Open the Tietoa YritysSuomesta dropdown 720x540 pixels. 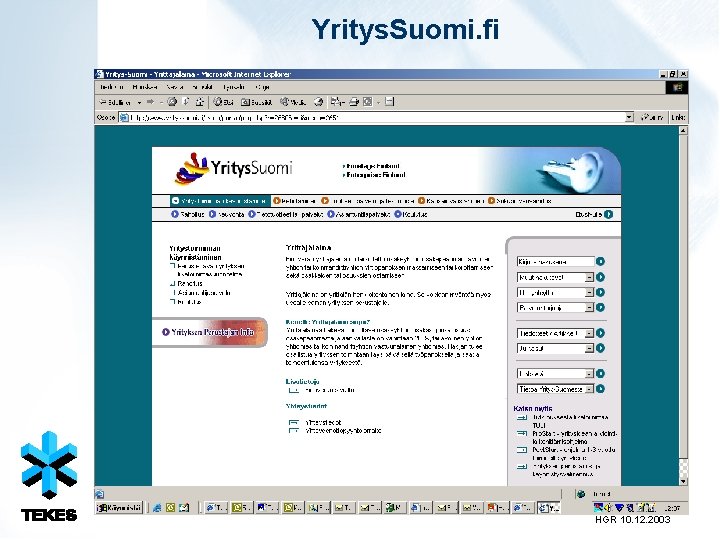pos(556,389)
